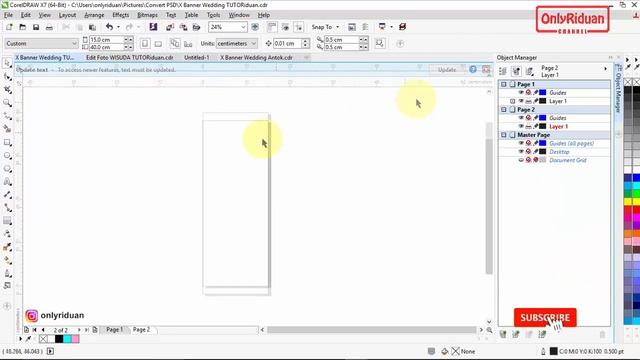
Task: Toggle visibility of Desktop layer
Action: coord(521,152)
